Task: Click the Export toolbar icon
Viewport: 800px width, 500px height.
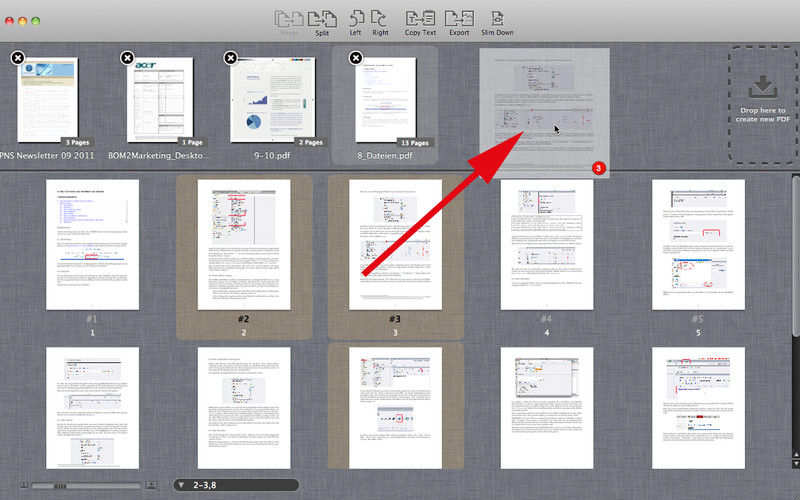Action: (x=459, y=23)
